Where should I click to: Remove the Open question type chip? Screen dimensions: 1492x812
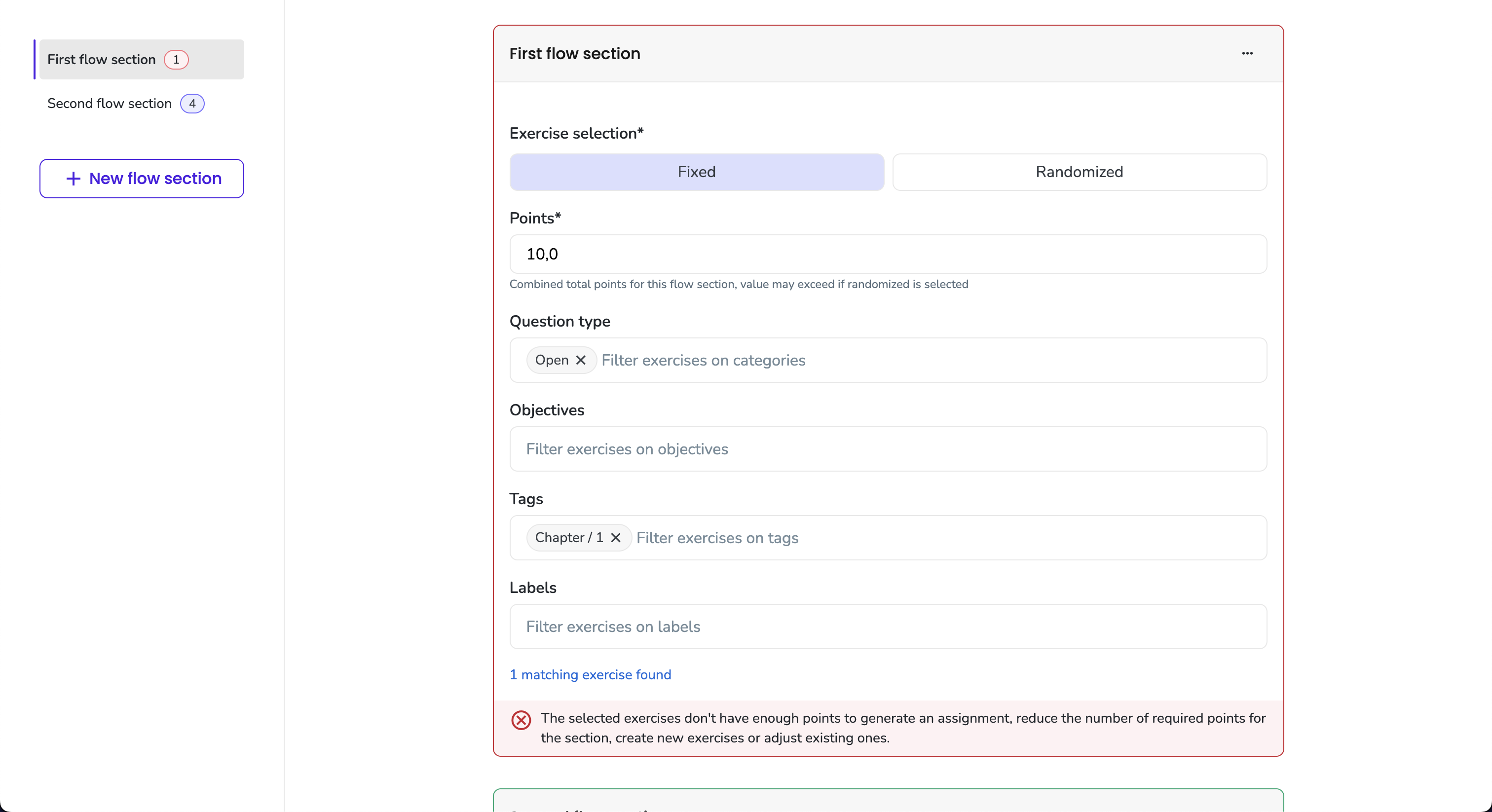[x=581, y=360]
